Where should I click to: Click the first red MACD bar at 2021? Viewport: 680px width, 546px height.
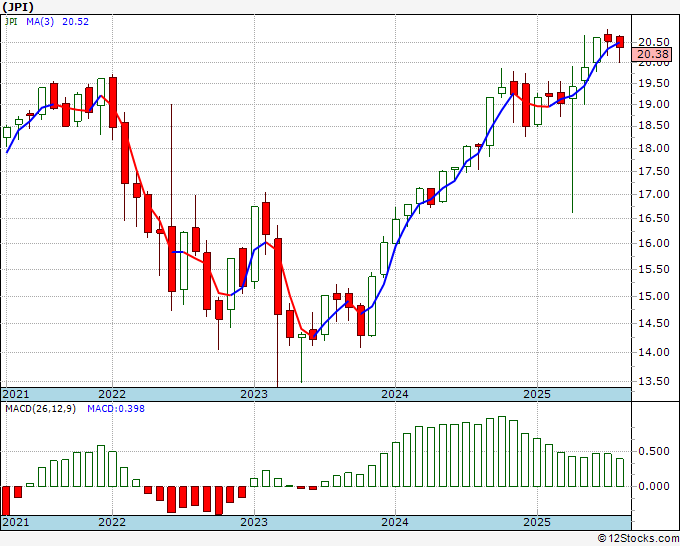pyautogui.click(x=6, y=500)
